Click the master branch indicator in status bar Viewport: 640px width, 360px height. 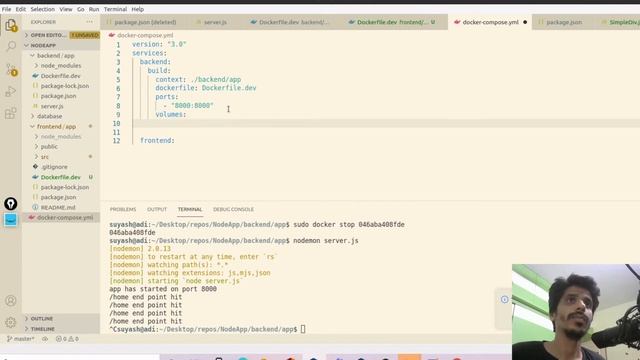pyautogui.click(x=21, y=339)
